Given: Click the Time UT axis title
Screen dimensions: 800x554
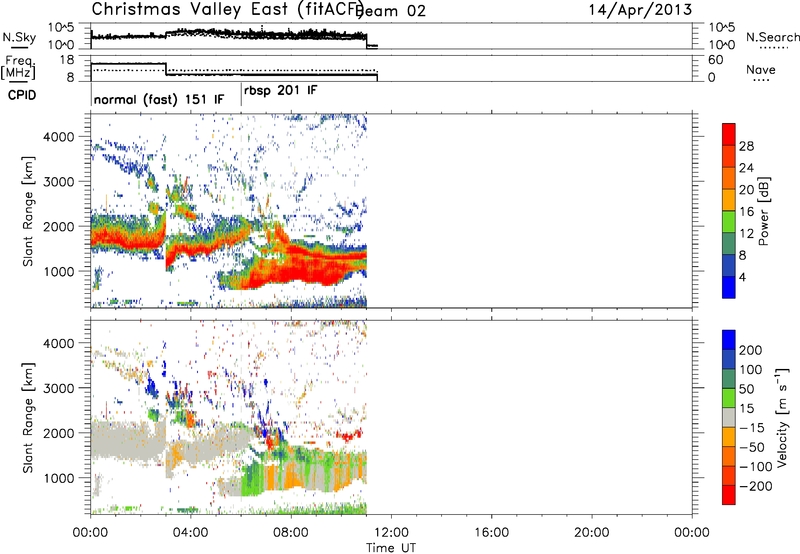Looking at the screenshot, I should 391,547.
